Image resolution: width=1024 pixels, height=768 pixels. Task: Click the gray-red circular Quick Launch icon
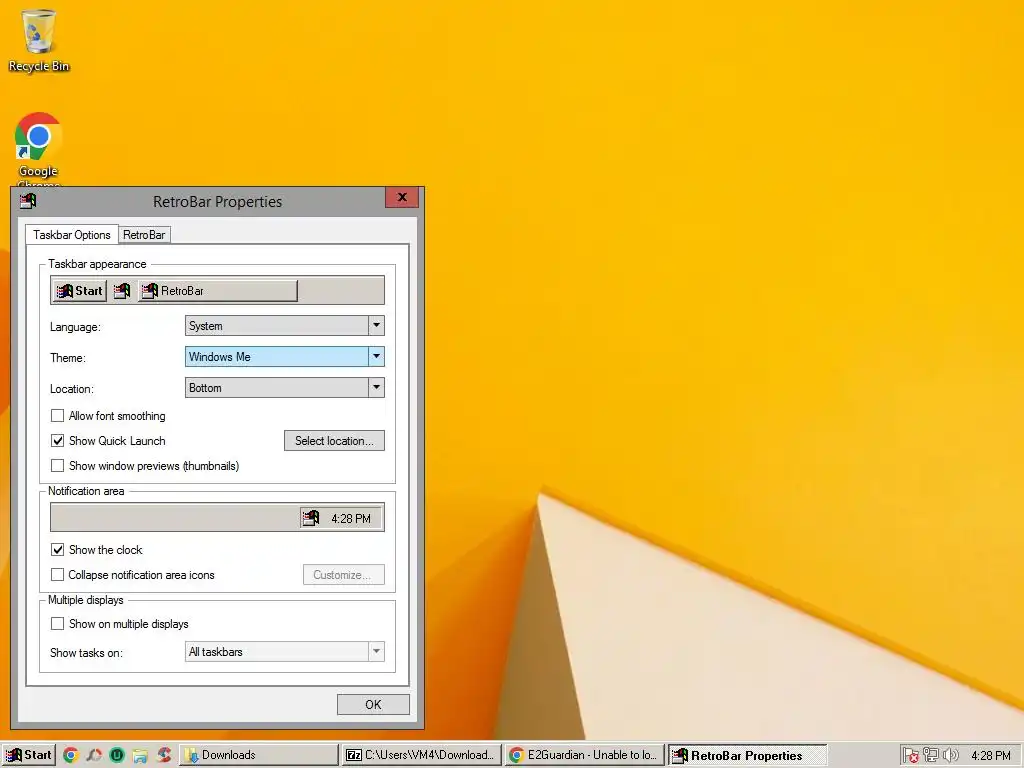pos(94,756)
